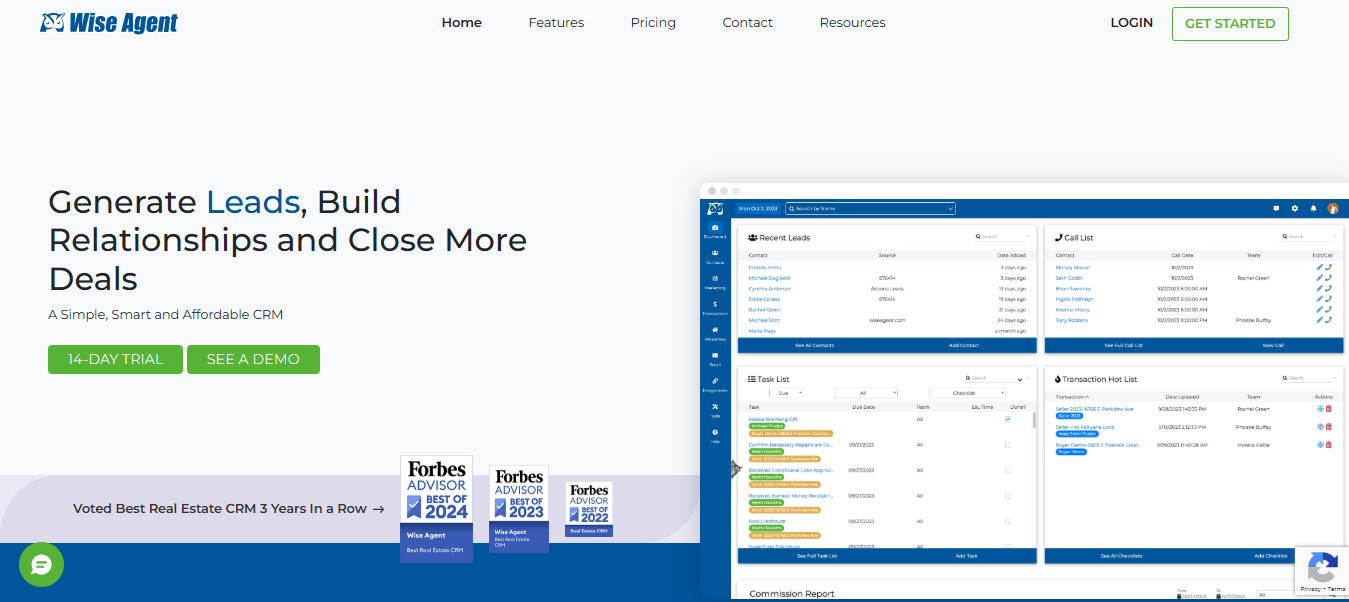Viewport: 1349px width, 602px height.
Task: Click the owl logo inside the dashboard
Action: point(715,208)
